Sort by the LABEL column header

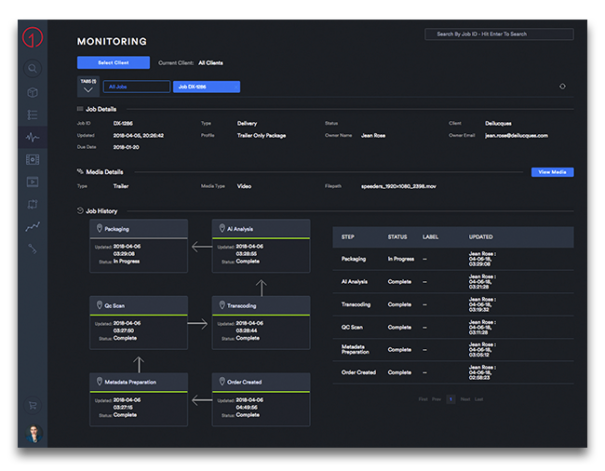click(x=430, y=237)
